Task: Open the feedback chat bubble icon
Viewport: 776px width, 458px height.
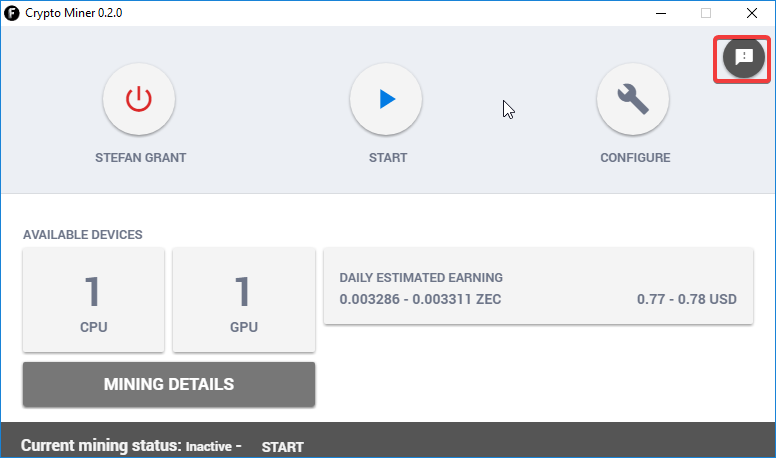Action: click(743, 58)
